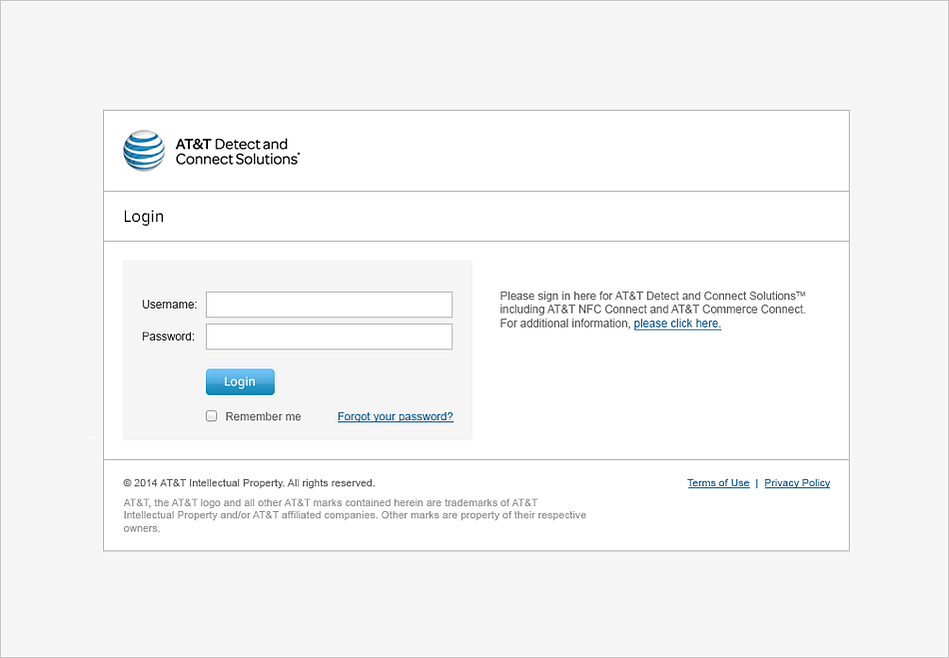The width and height of the screenshot is (949, 658).
Task: Focus the Username input field
Action: (x=329, y=304)
